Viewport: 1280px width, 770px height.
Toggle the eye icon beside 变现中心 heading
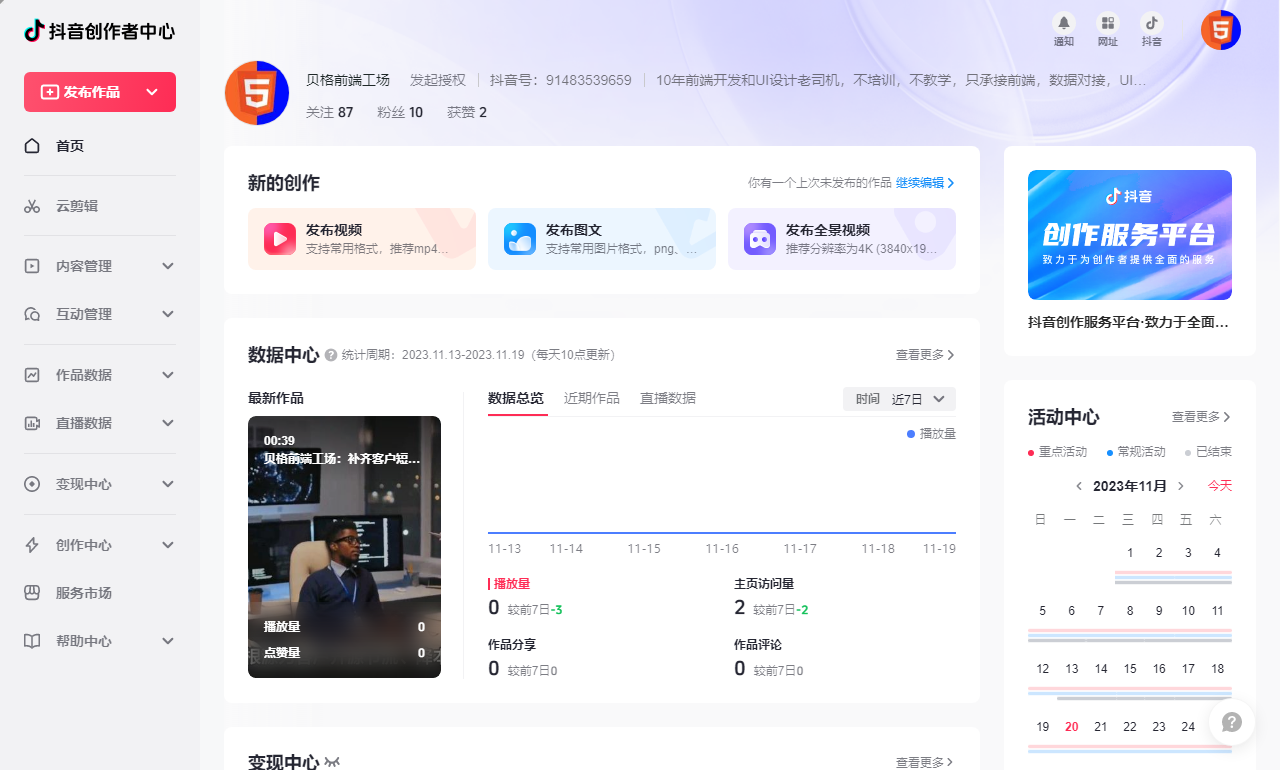click(x=332, y=762)
